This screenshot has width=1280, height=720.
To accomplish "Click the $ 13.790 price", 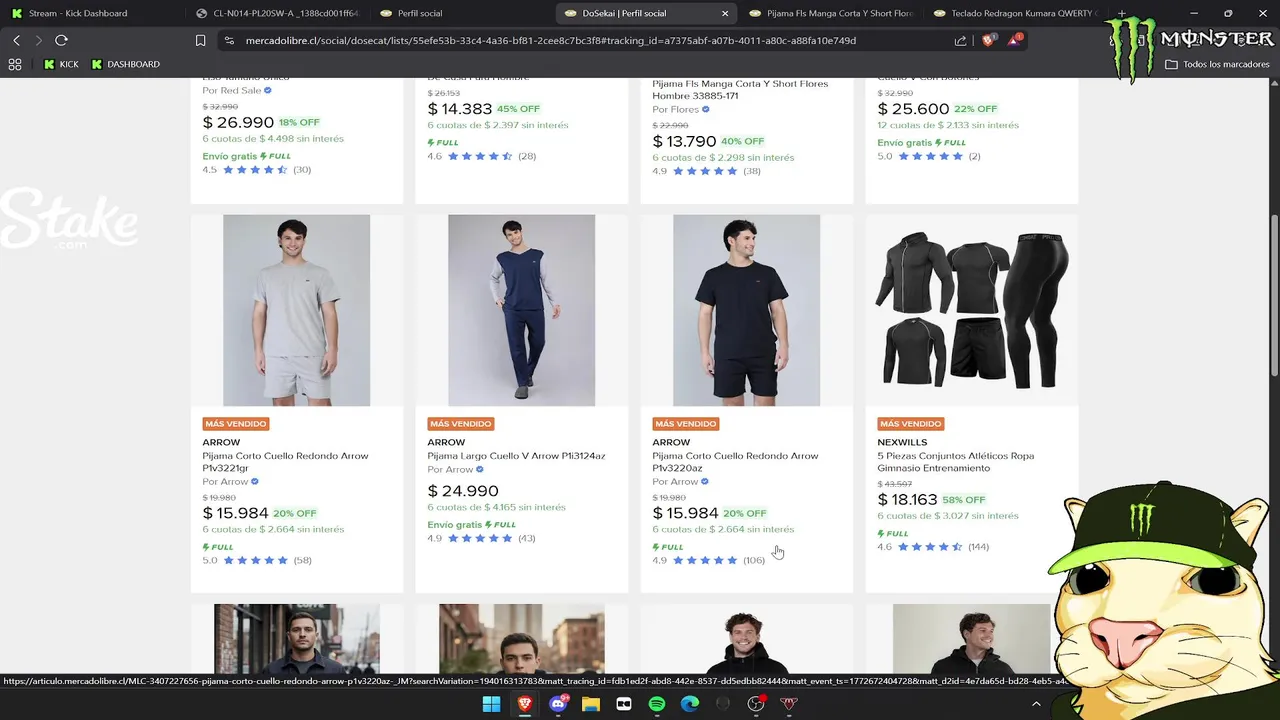I will (x=685, y=142).
